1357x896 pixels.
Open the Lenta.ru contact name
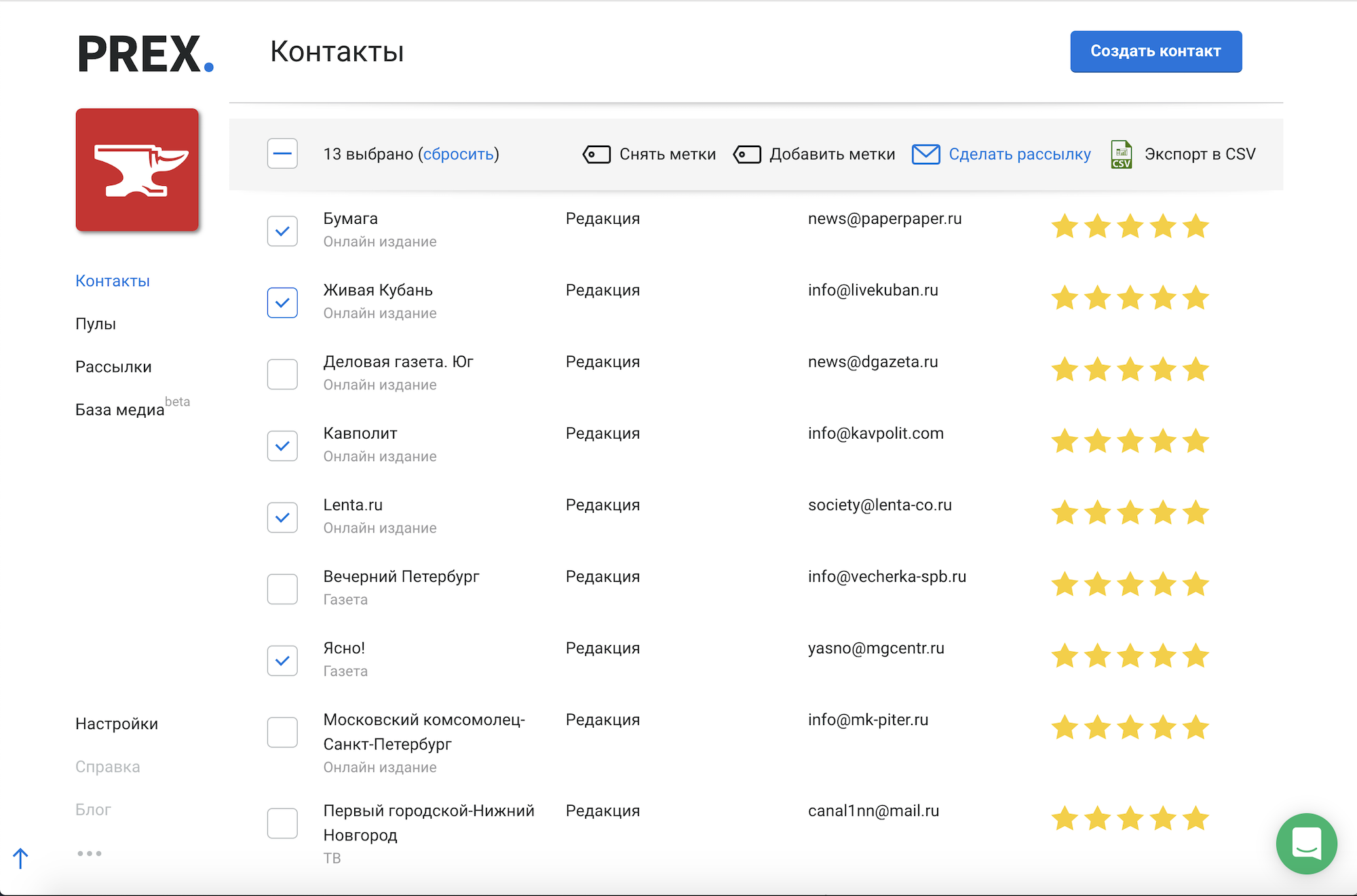click(x=353, y=505)
